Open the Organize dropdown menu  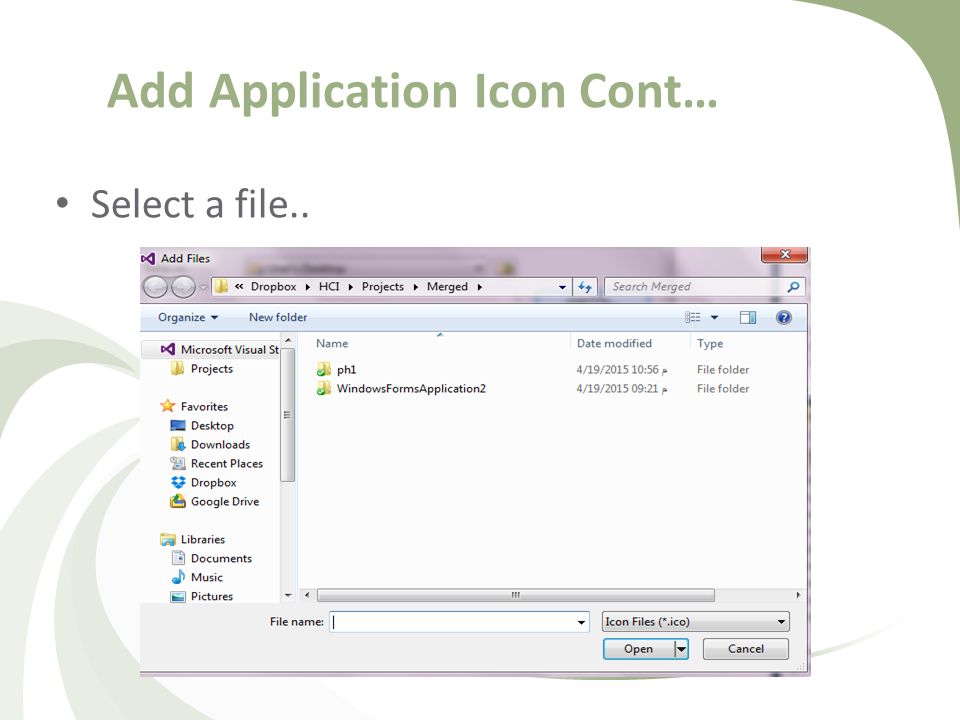tap(188, 317)
